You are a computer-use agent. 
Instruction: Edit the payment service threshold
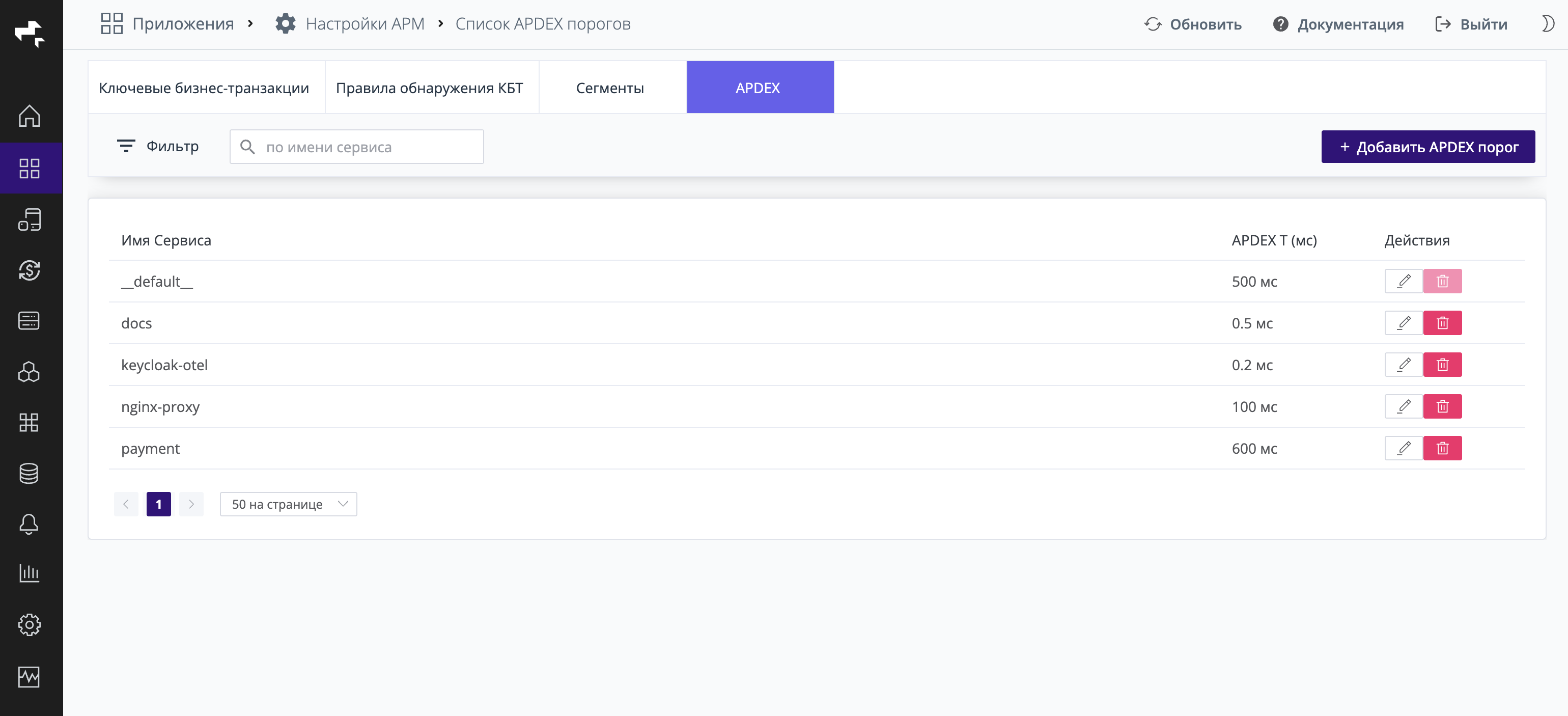point(1404,448)
